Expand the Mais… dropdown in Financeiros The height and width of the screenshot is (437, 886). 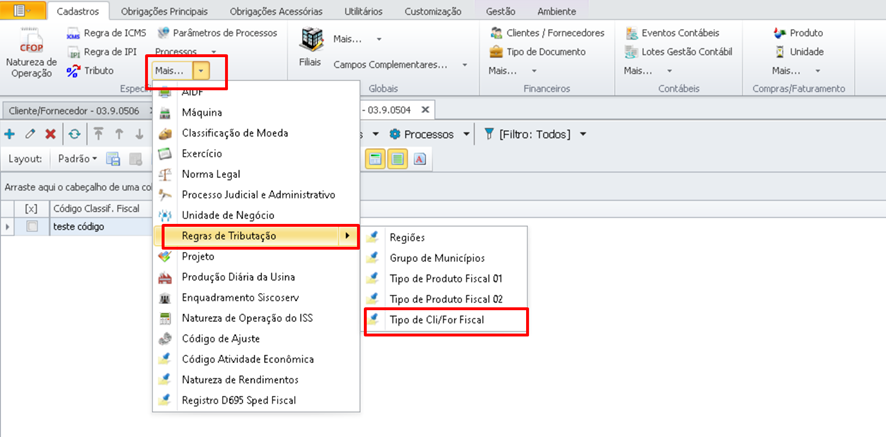[x=533, y=71]
